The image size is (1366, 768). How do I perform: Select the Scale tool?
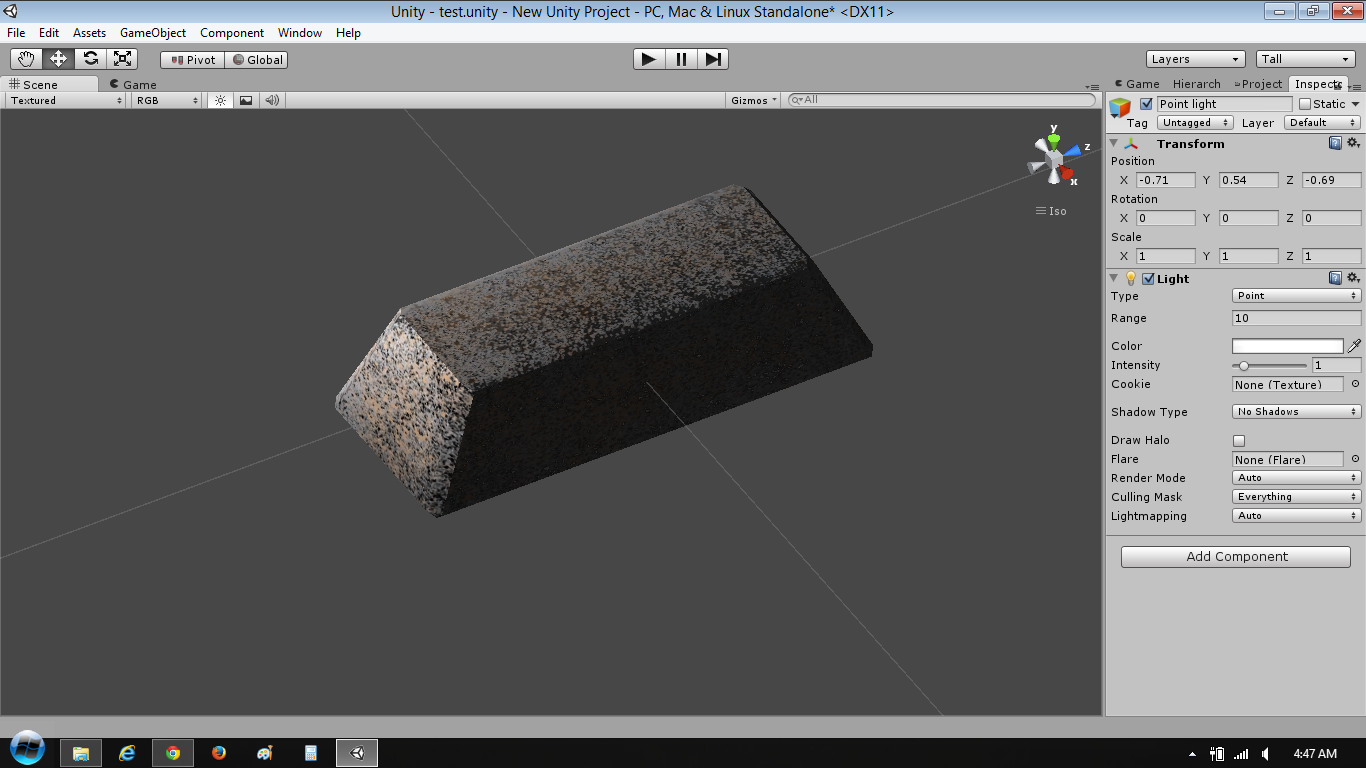122,58
